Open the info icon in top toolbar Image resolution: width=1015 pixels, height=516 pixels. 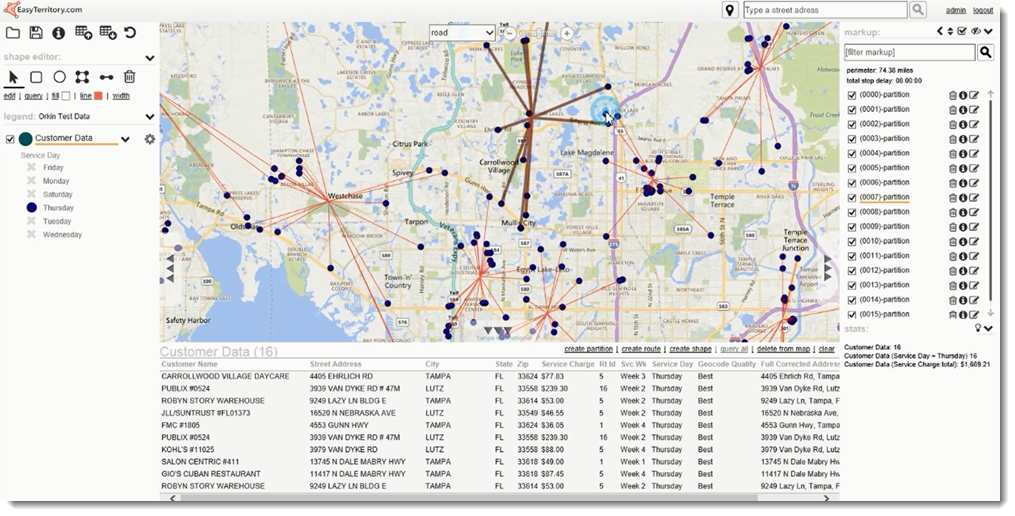(x=59, y=33)
